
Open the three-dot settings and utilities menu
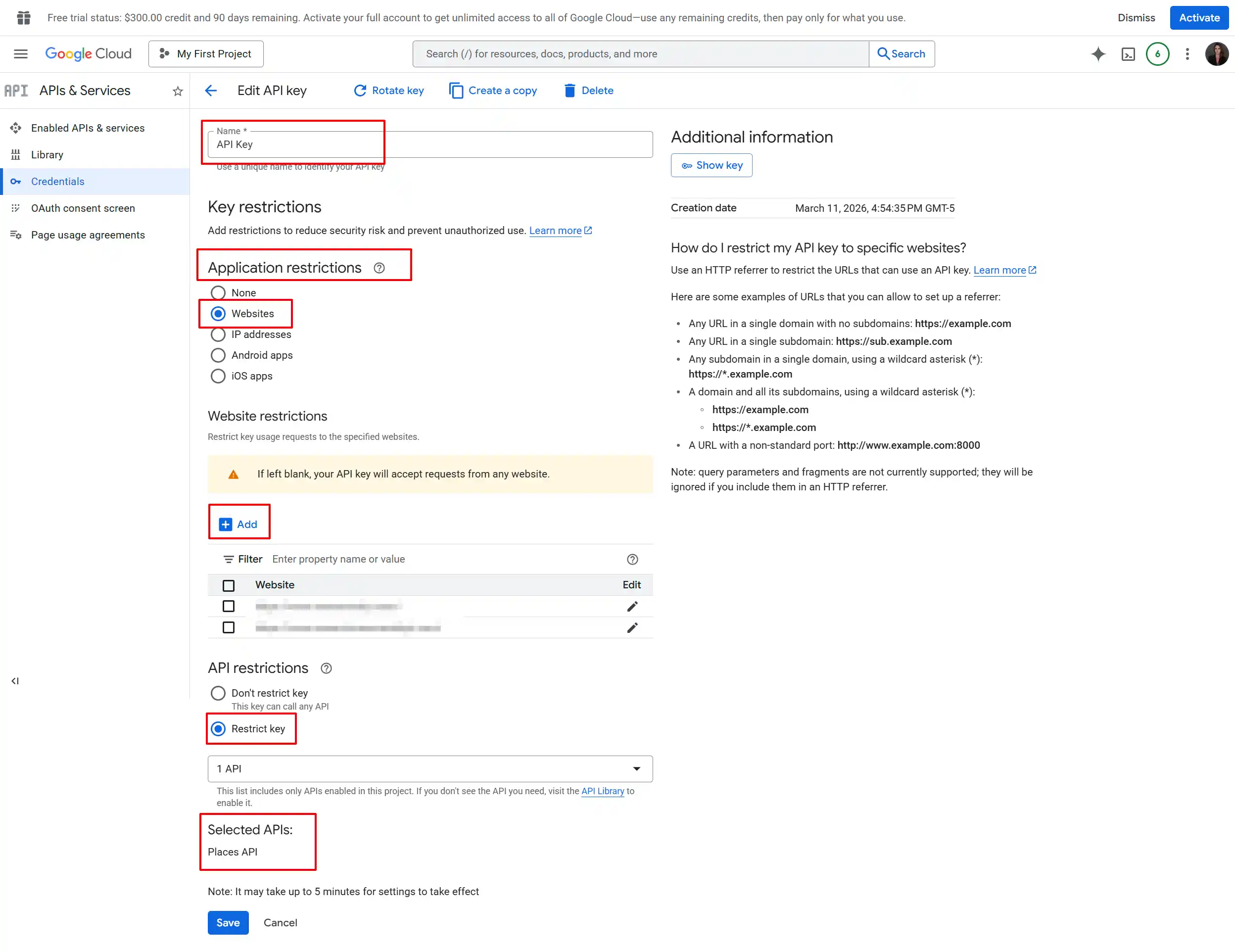point(1187,54)
